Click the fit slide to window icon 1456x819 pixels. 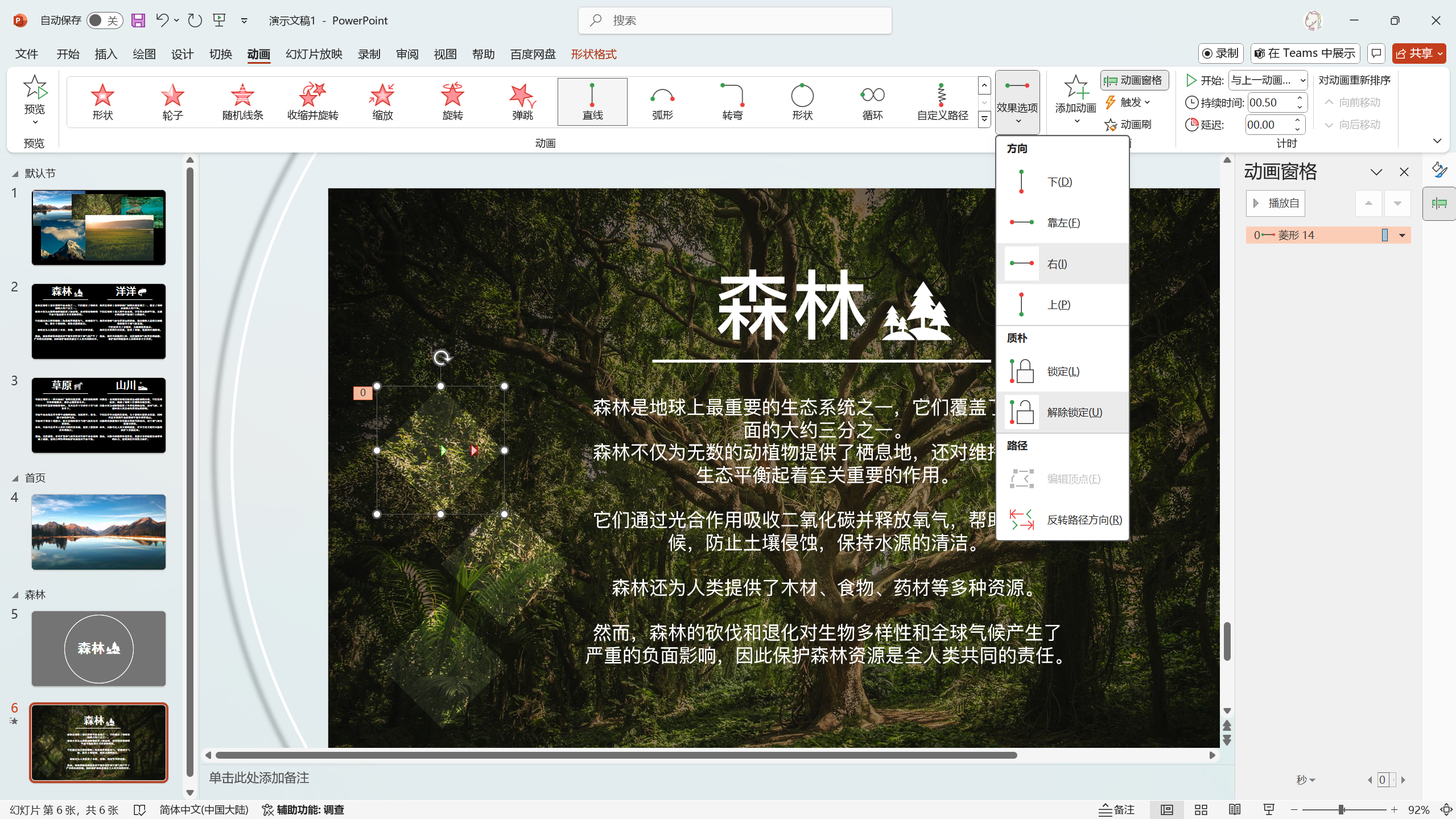coord(1446,809)
